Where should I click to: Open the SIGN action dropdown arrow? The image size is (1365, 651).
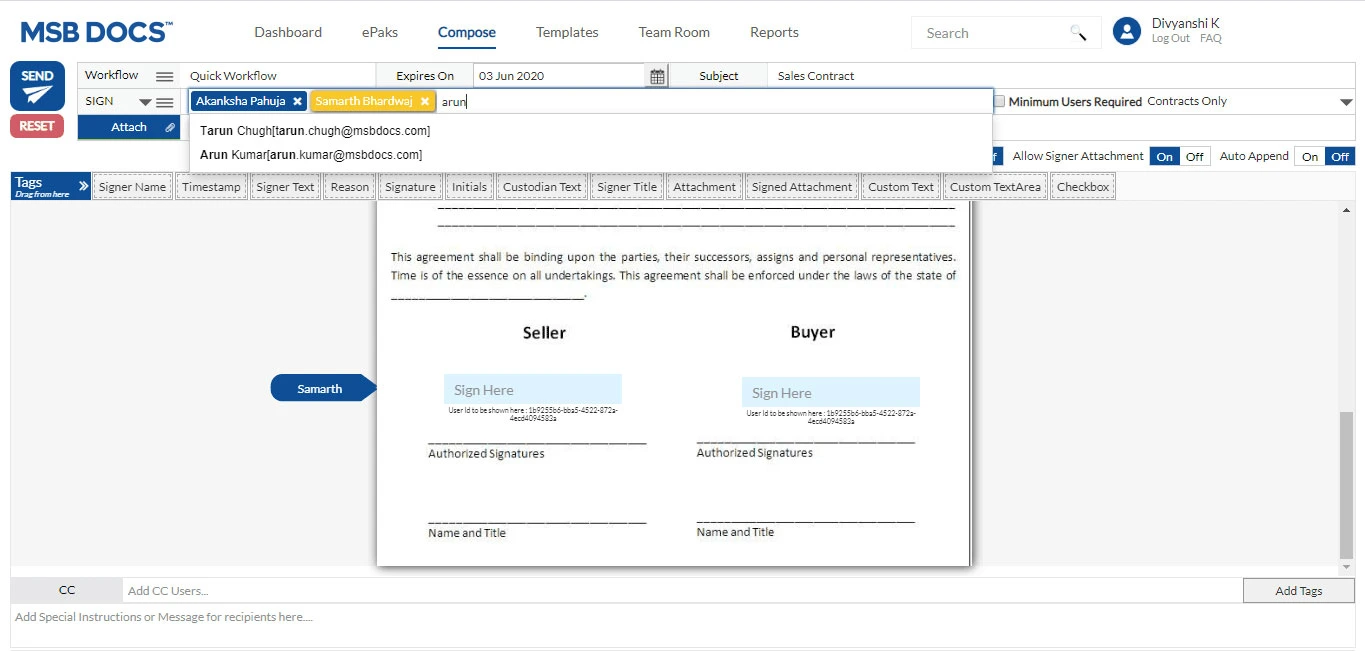point(145,102)
